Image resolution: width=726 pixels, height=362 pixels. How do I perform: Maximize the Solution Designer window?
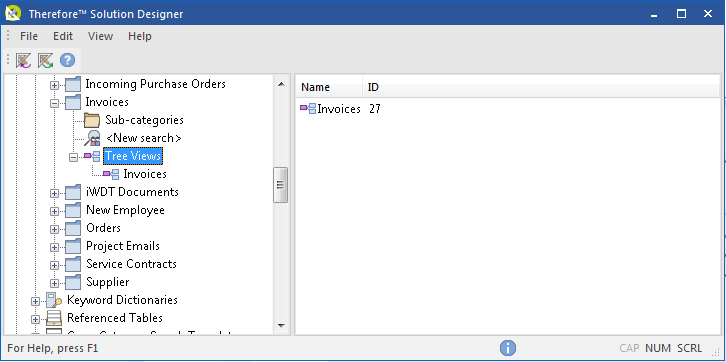[x=681, y=14]
